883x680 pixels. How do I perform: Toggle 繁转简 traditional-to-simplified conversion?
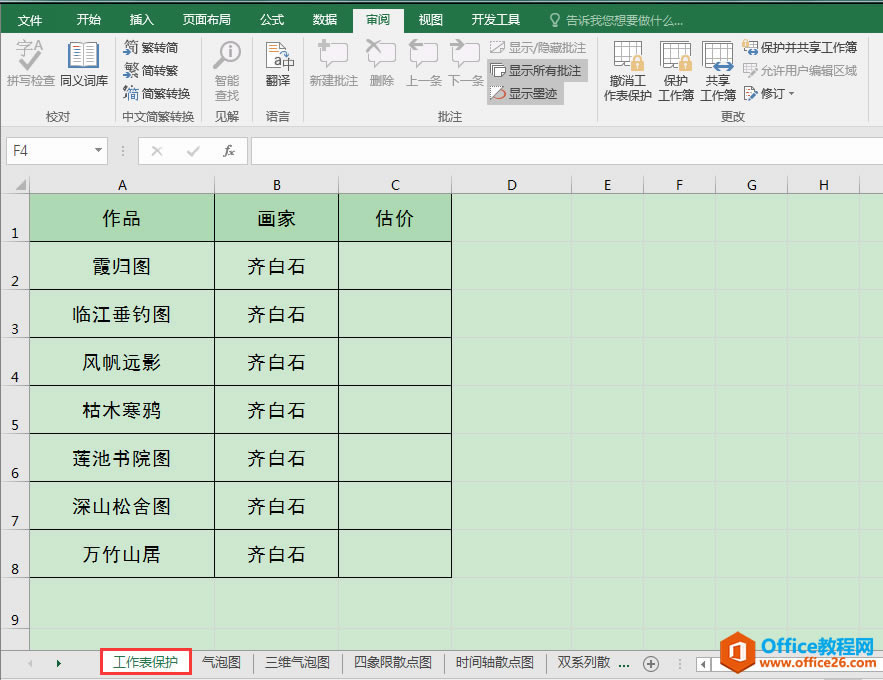tap(160, 46)
